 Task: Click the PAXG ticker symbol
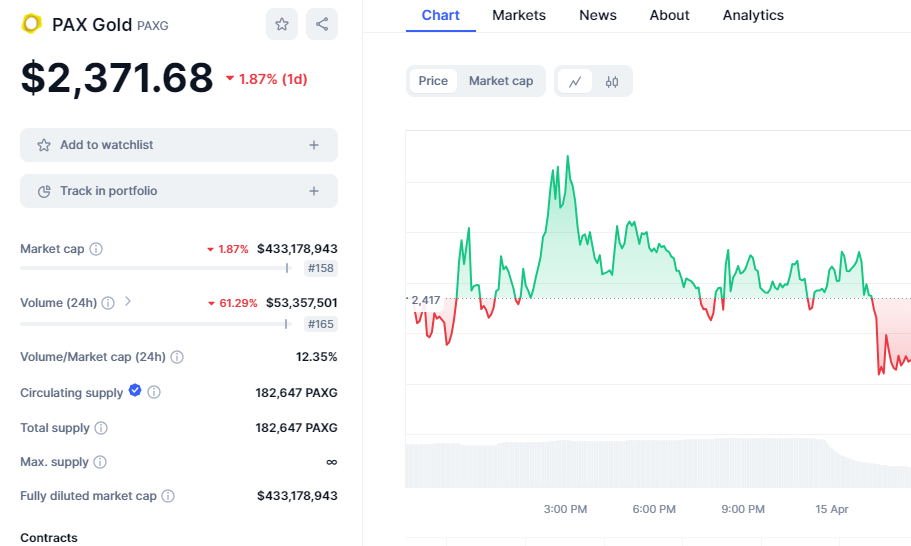153,26
